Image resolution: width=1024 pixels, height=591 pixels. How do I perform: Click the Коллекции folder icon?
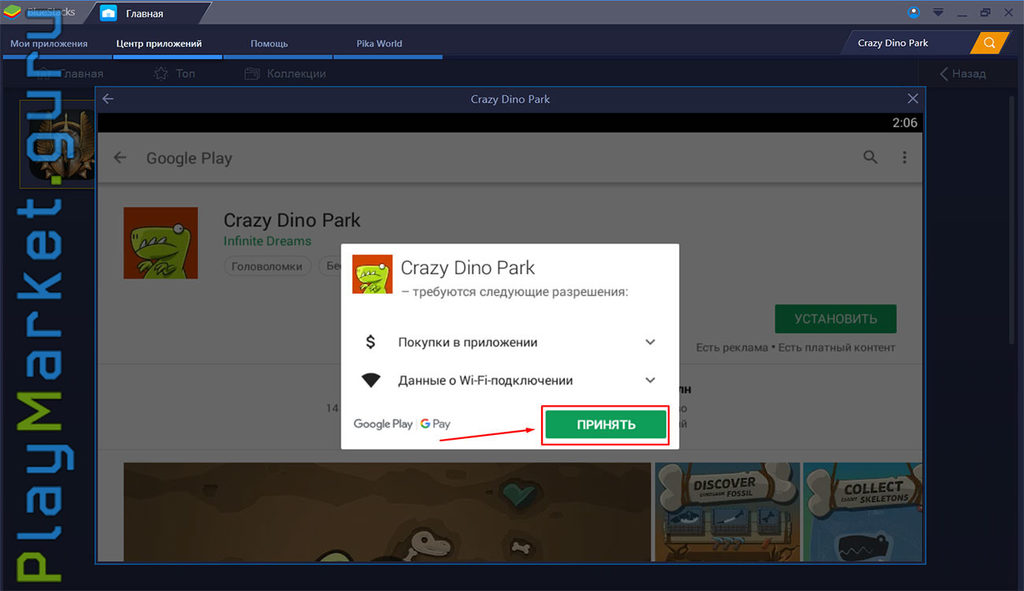pos(252,74)
